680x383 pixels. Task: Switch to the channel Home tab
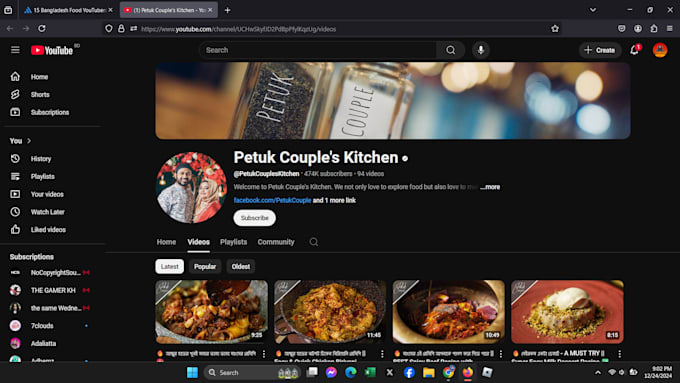[167, 242]
